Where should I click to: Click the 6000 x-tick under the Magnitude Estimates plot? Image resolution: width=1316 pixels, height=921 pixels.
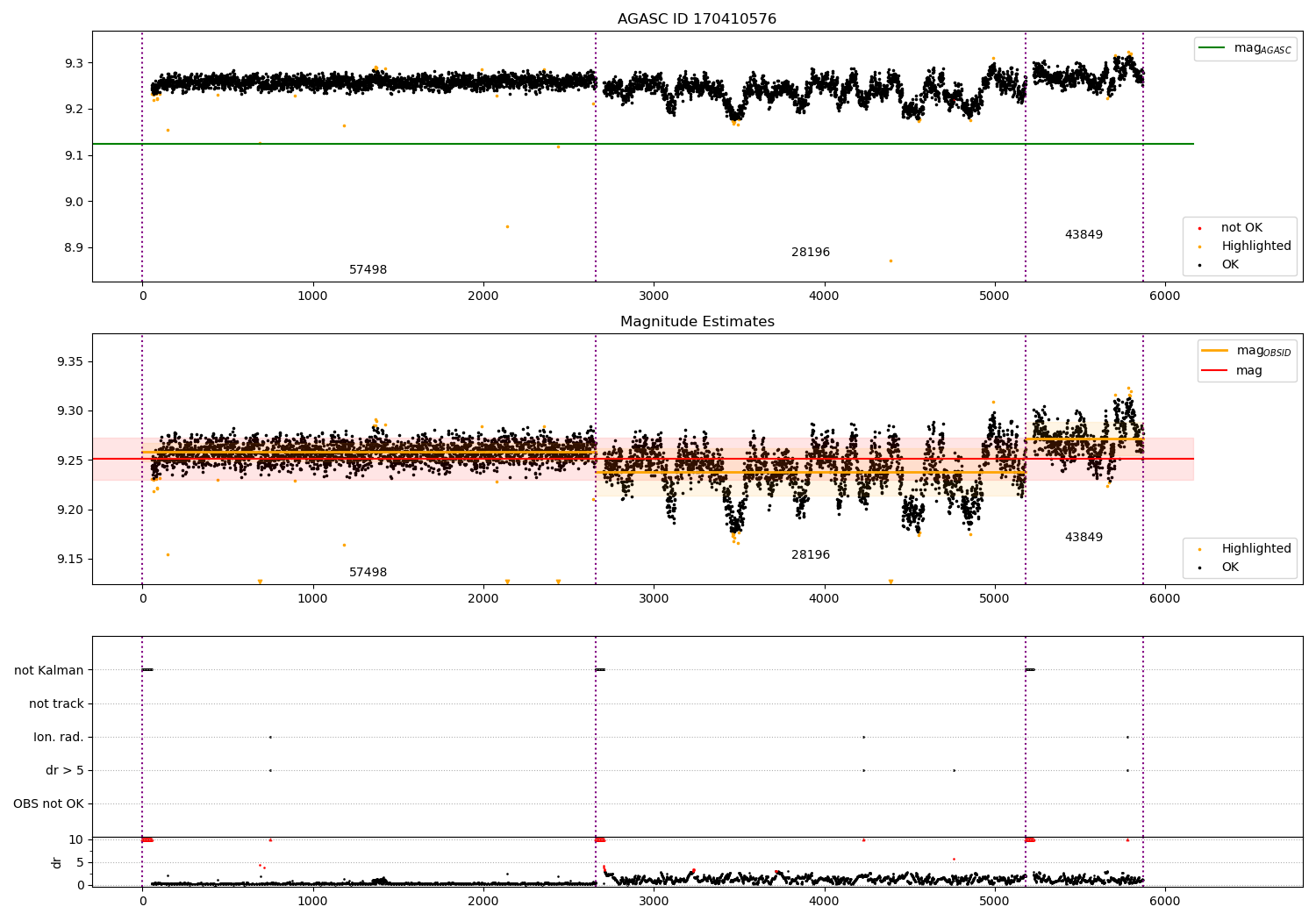[1165, 599]
